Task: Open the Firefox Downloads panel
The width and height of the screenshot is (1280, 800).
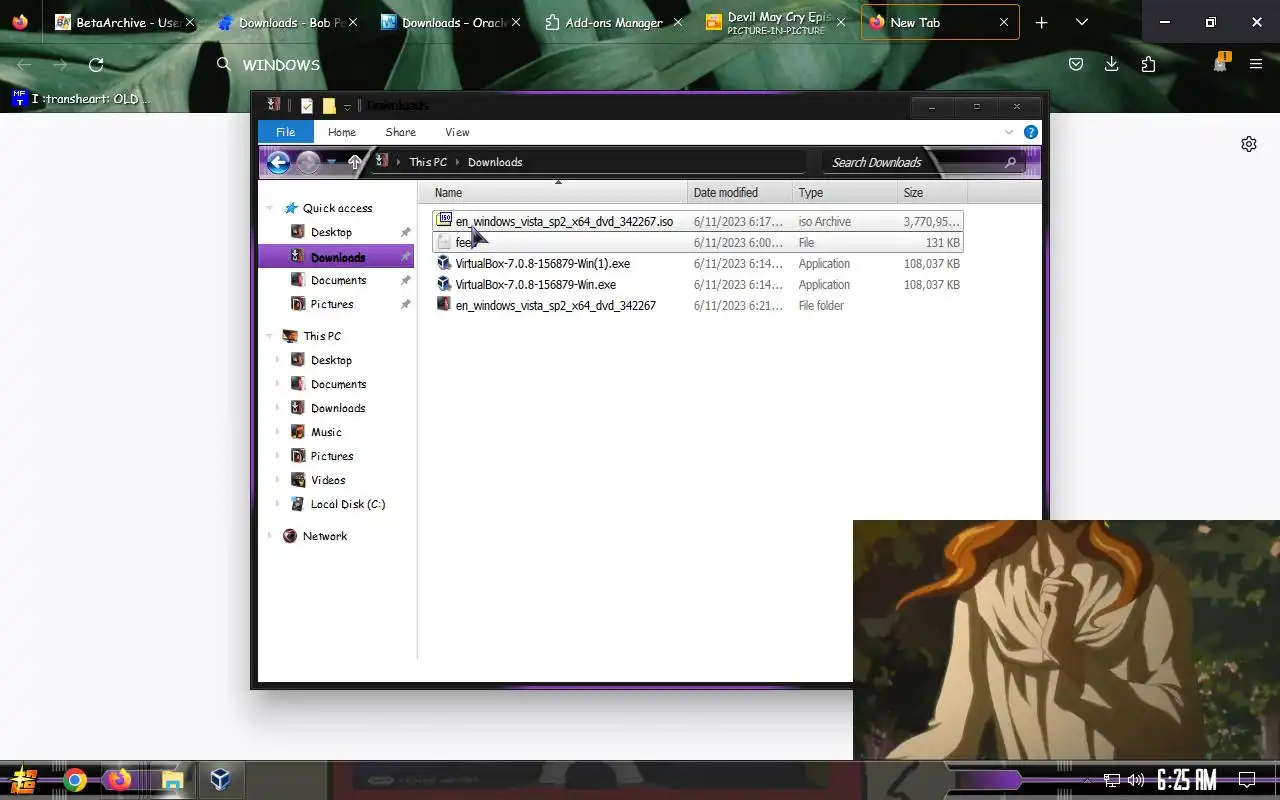Action: click(x=1111, y=65)
